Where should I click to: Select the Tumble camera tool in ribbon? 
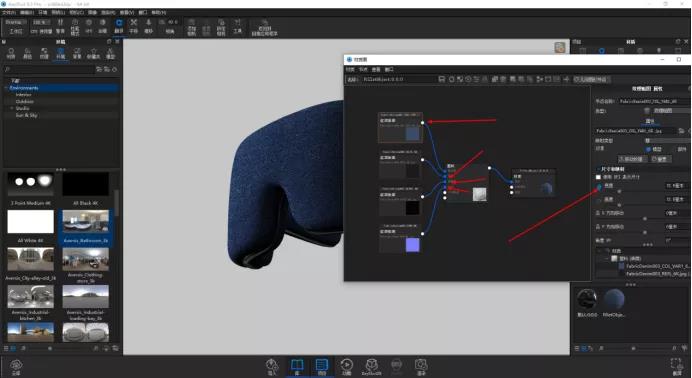(119, 26)
